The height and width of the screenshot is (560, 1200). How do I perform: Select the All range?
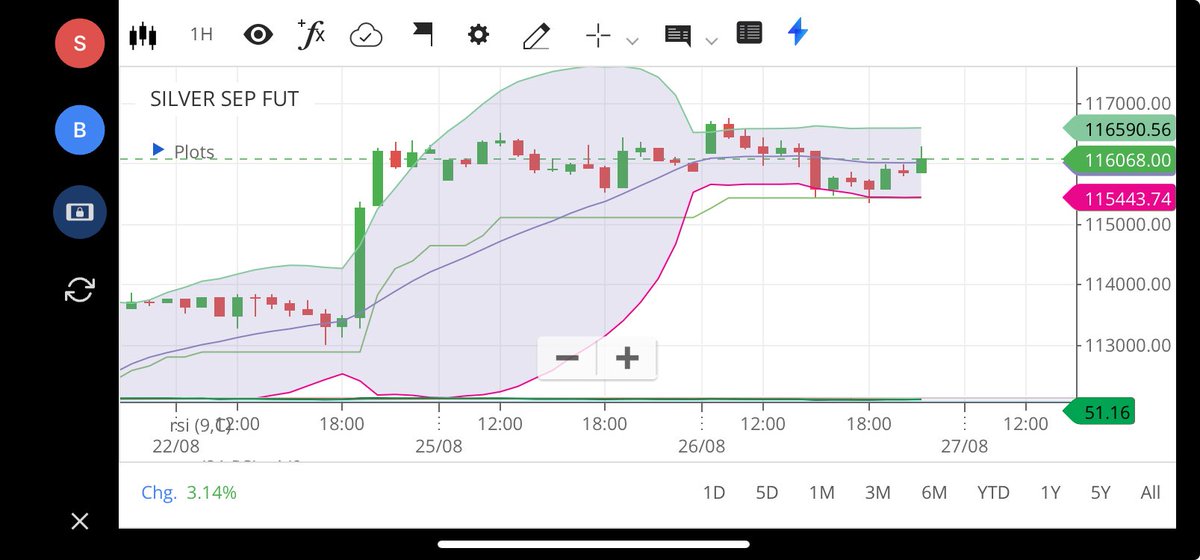point(1150,493)
